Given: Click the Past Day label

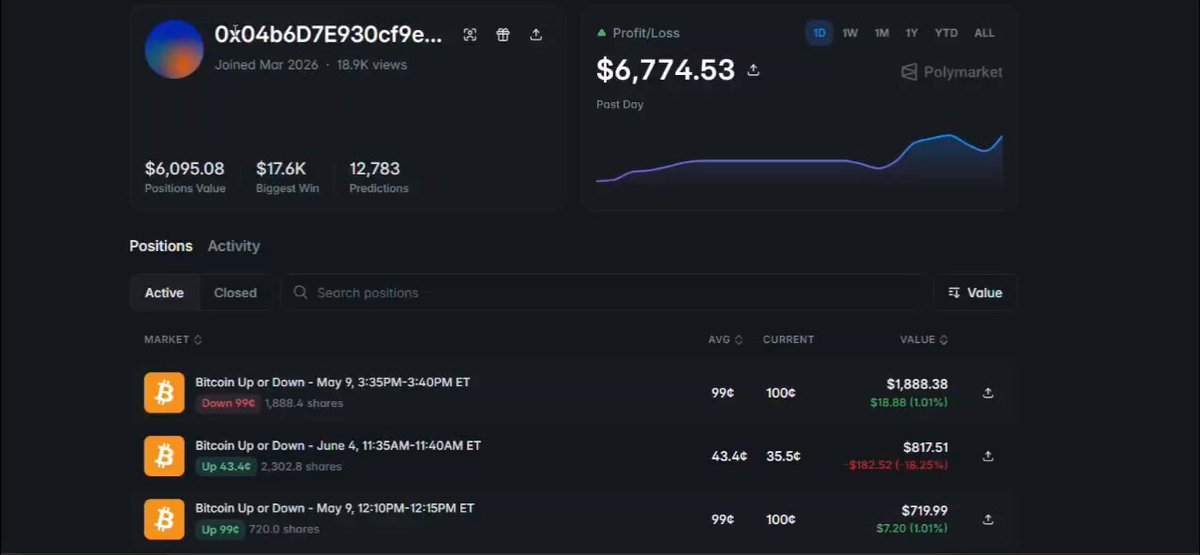Looking at the screenshot, I should click(620, 105).
